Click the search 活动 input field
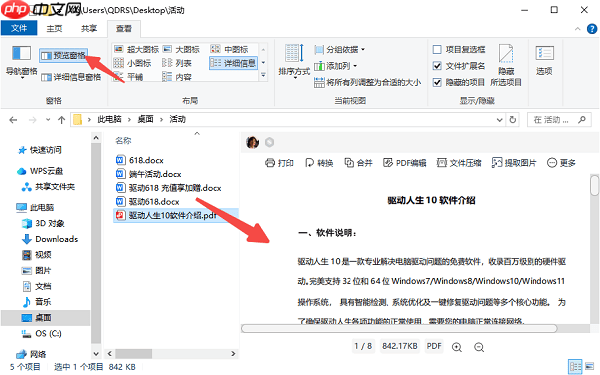Image resolution: width=600 pixels, height=375 pixels. click(x=559, y=120)
